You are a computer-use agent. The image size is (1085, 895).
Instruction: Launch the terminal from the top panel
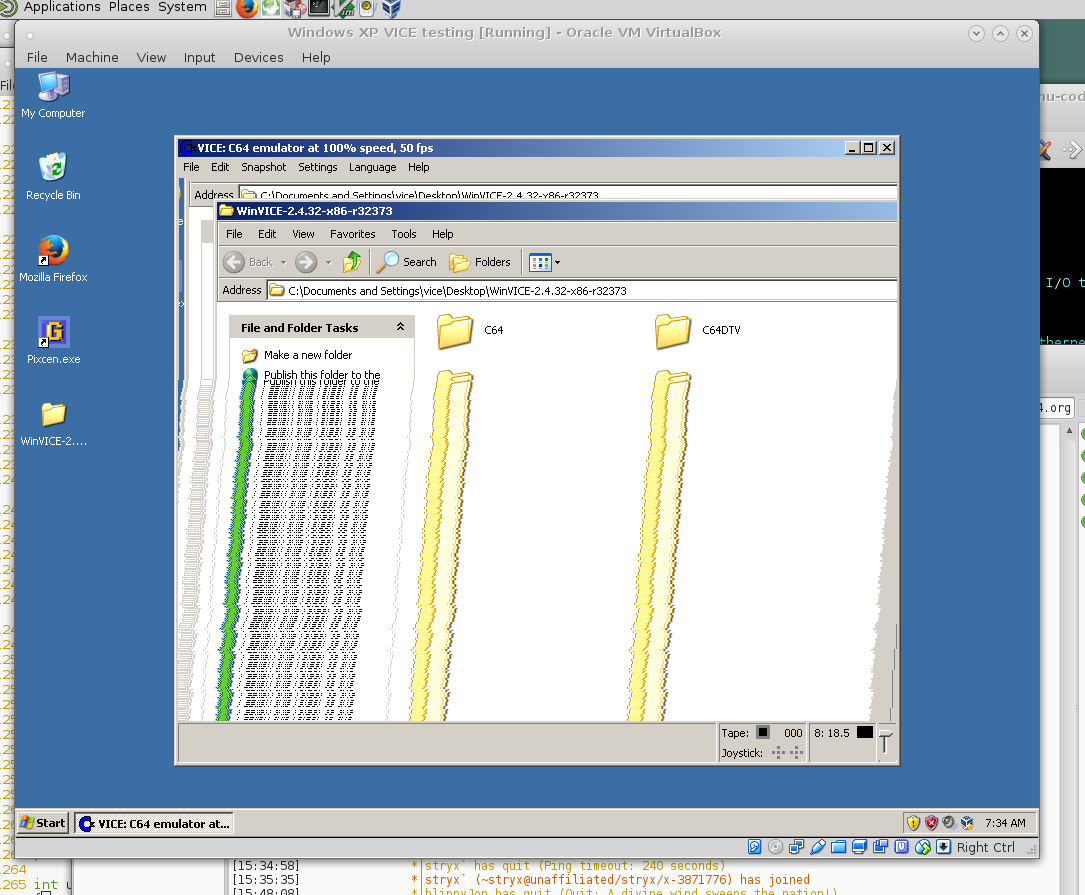pos(319,8)
